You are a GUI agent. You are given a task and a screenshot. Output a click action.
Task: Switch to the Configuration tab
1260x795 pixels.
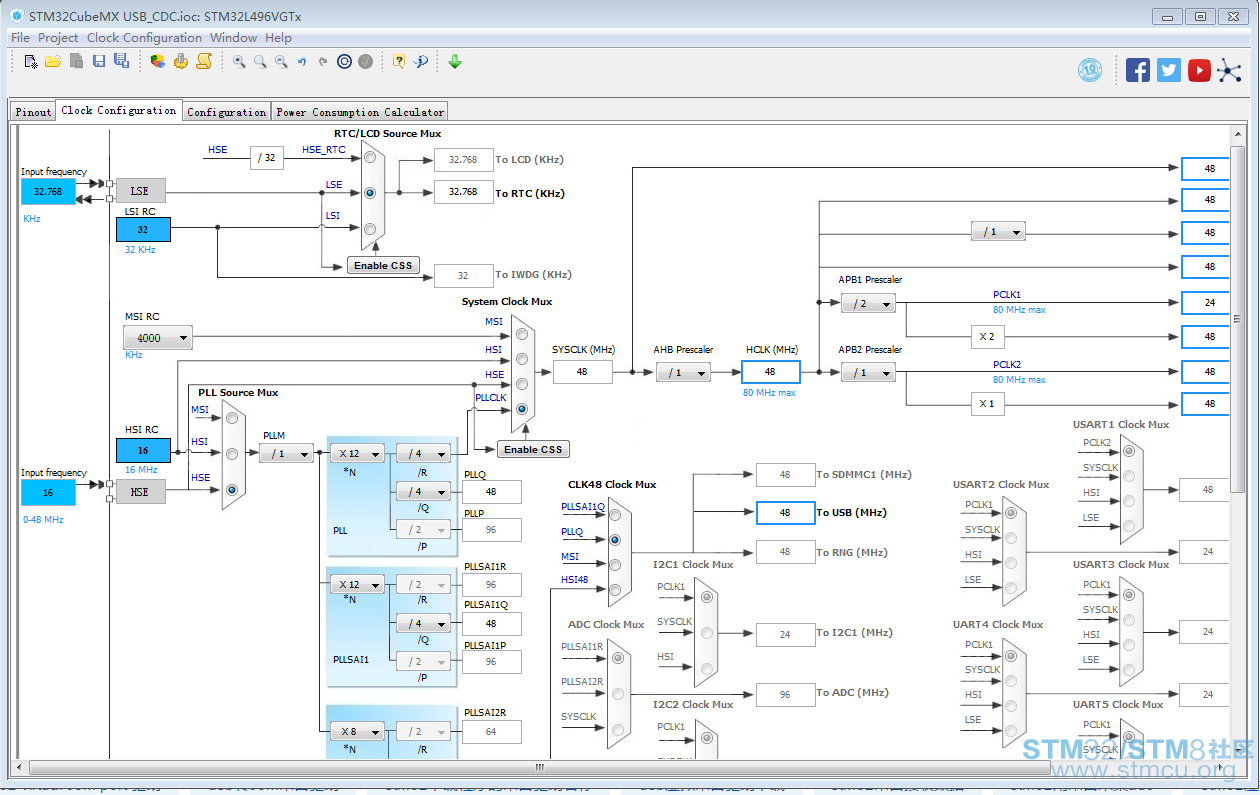point(227,112)
